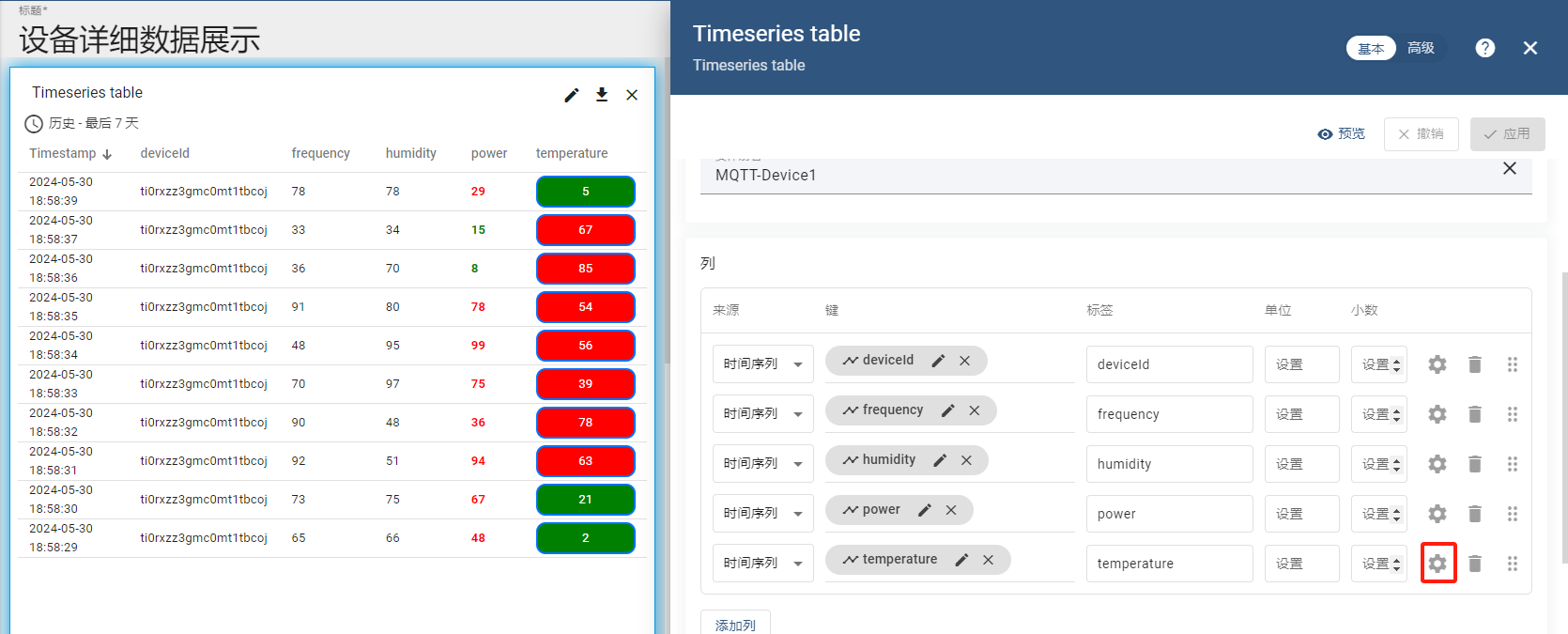Viewport: 1568px width, 634px height.
Task: Remove the Timeseries table widget
Action: click(632, 95)
